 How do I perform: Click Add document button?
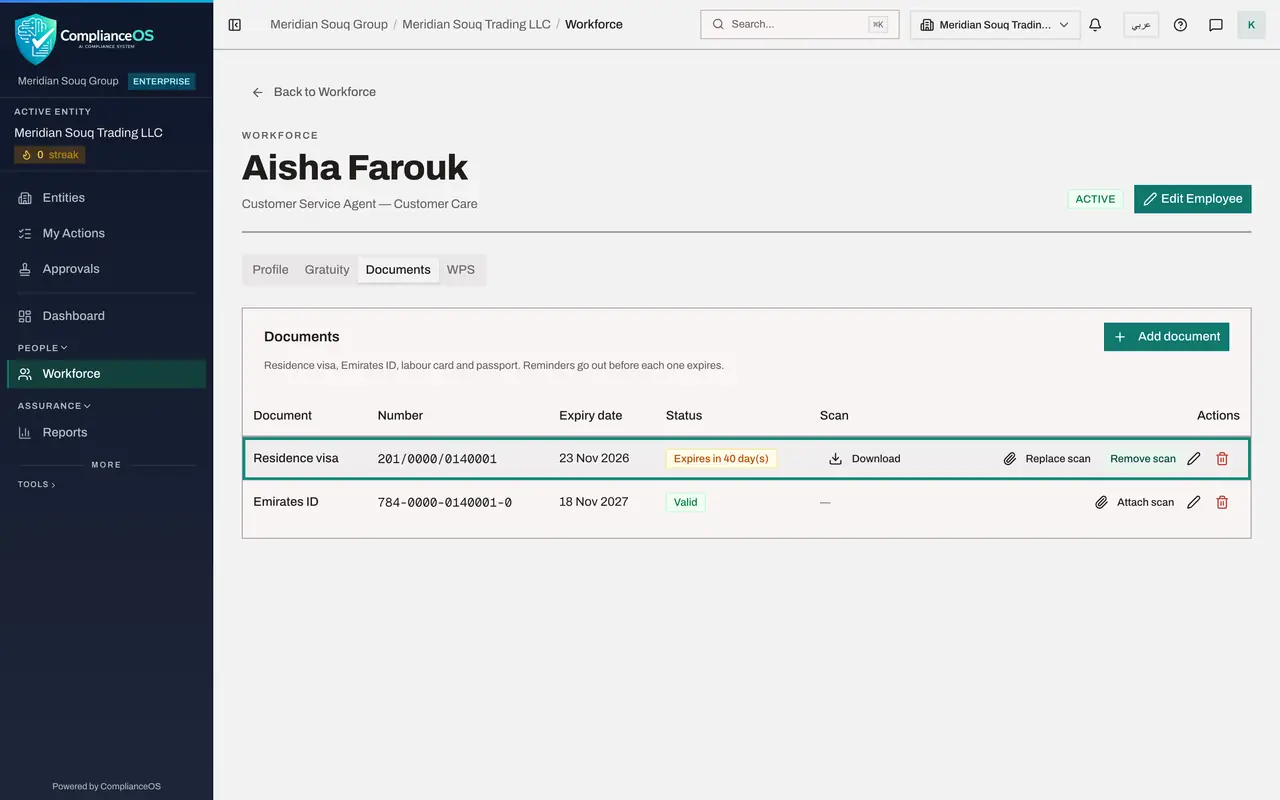1166,337
